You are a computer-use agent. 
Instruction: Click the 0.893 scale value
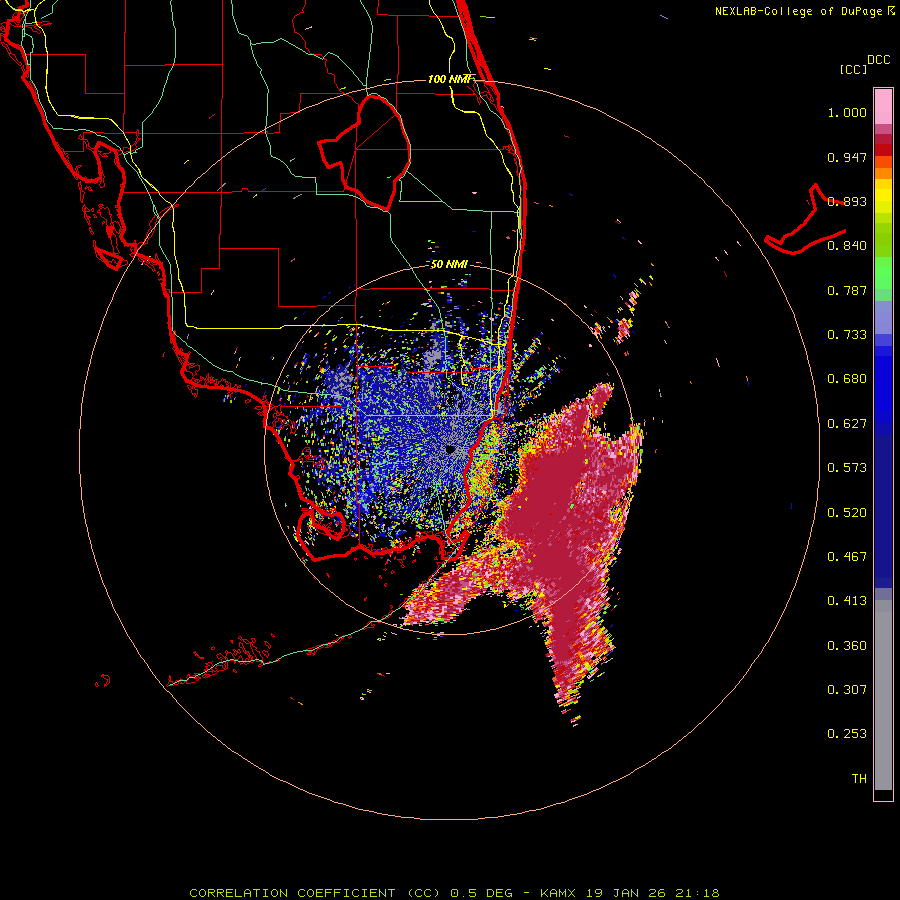pyautogui.click(x=847, y=201)
